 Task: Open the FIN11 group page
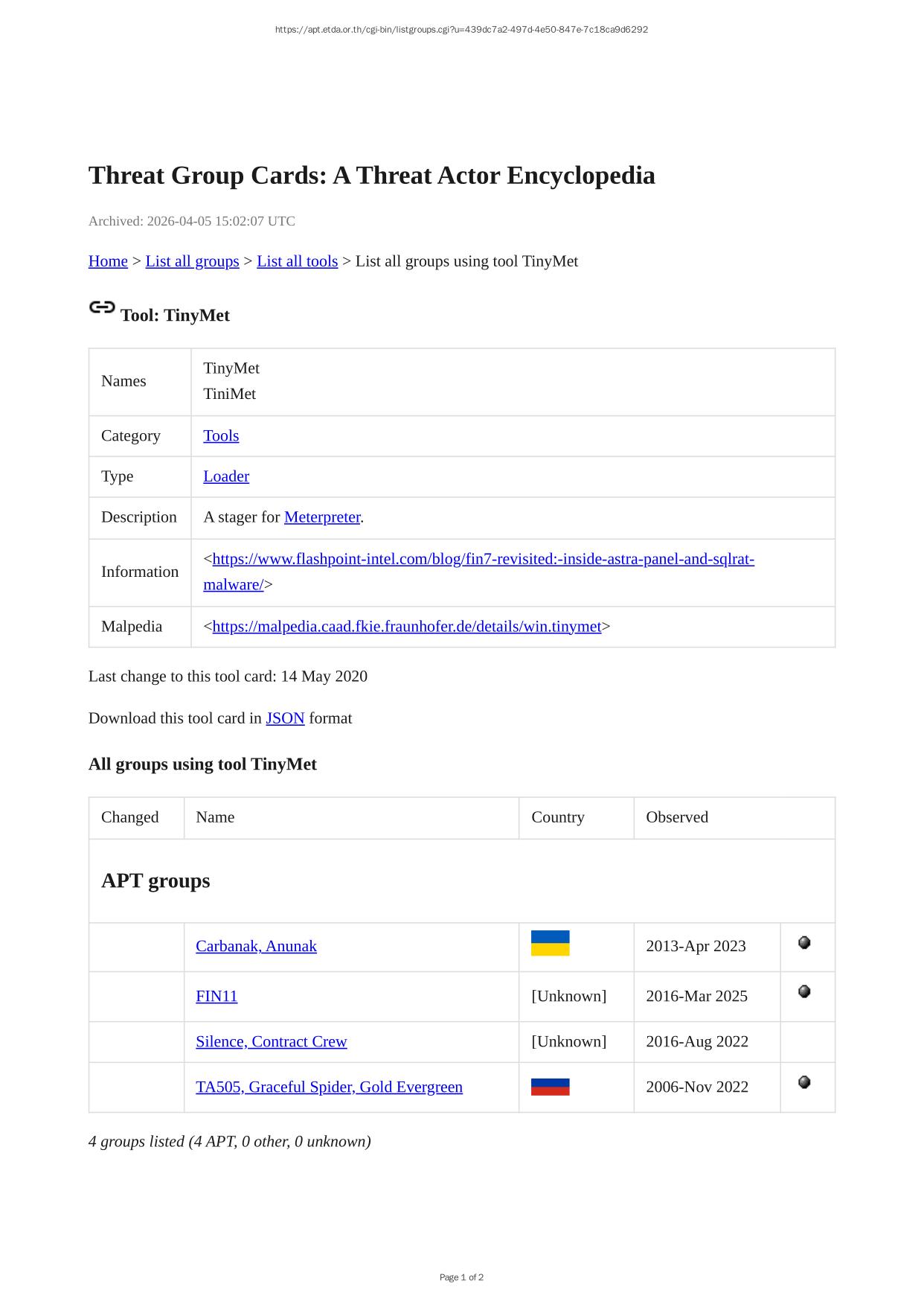(216, 996)
